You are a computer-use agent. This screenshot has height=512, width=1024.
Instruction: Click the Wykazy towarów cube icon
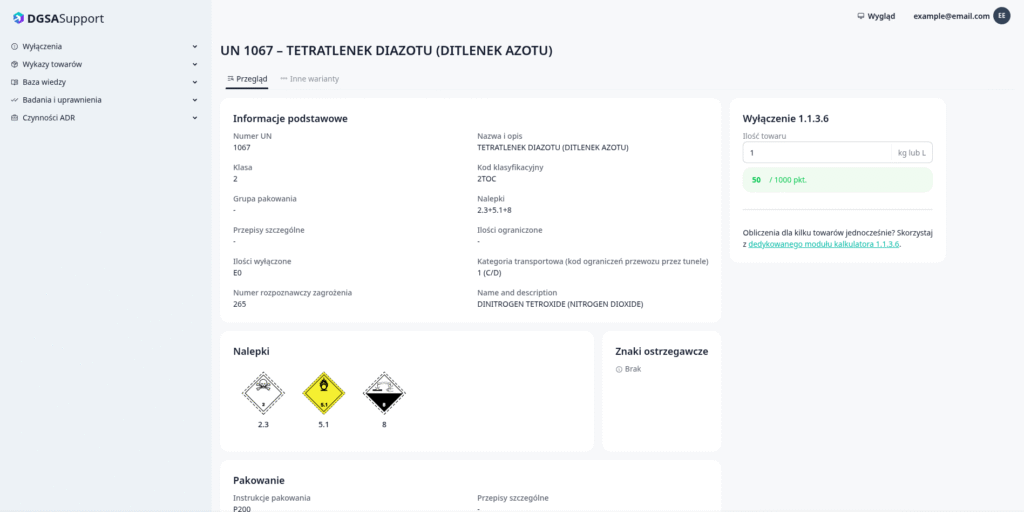coord(14,64)
